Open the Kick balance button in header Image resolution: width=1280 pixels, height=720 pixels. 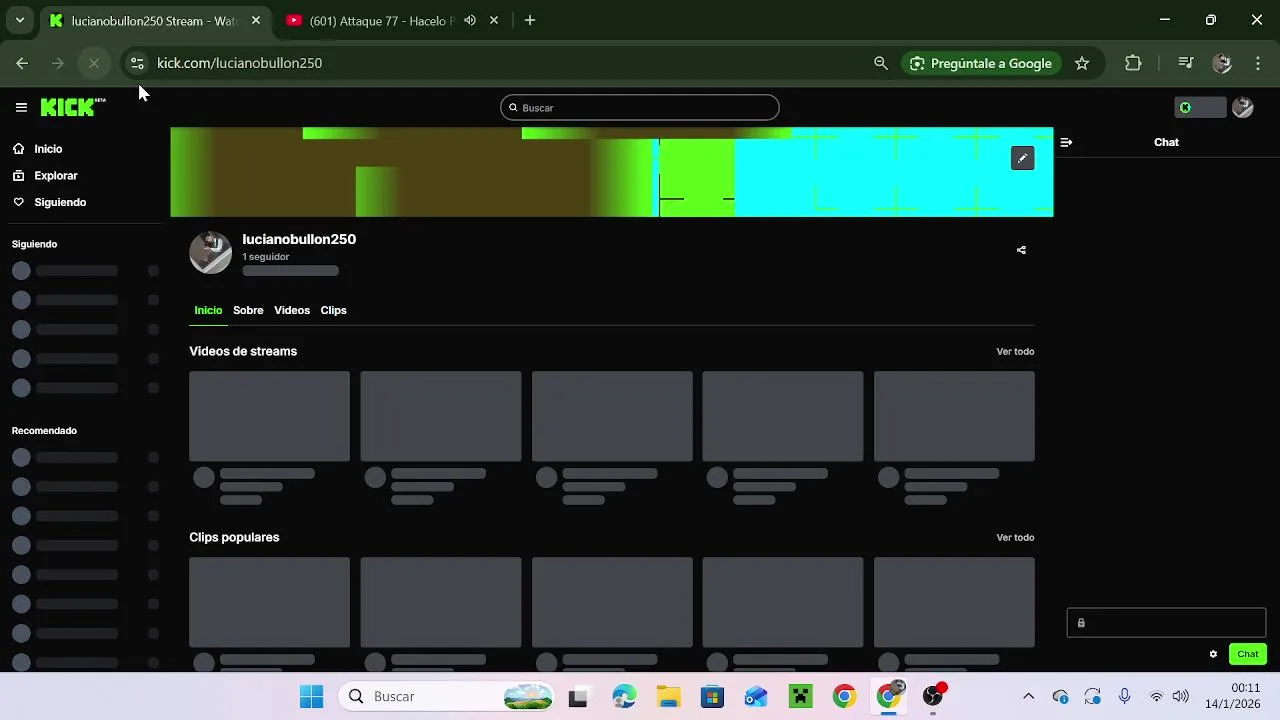point(1200,108)
